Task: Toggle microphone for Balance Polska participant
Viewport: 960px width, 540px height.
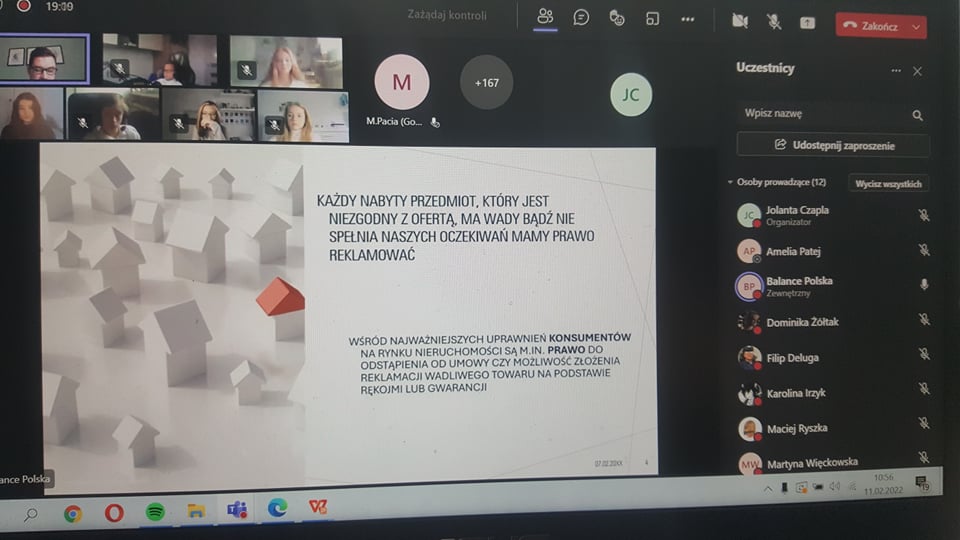Action: [x=924, y=285]
